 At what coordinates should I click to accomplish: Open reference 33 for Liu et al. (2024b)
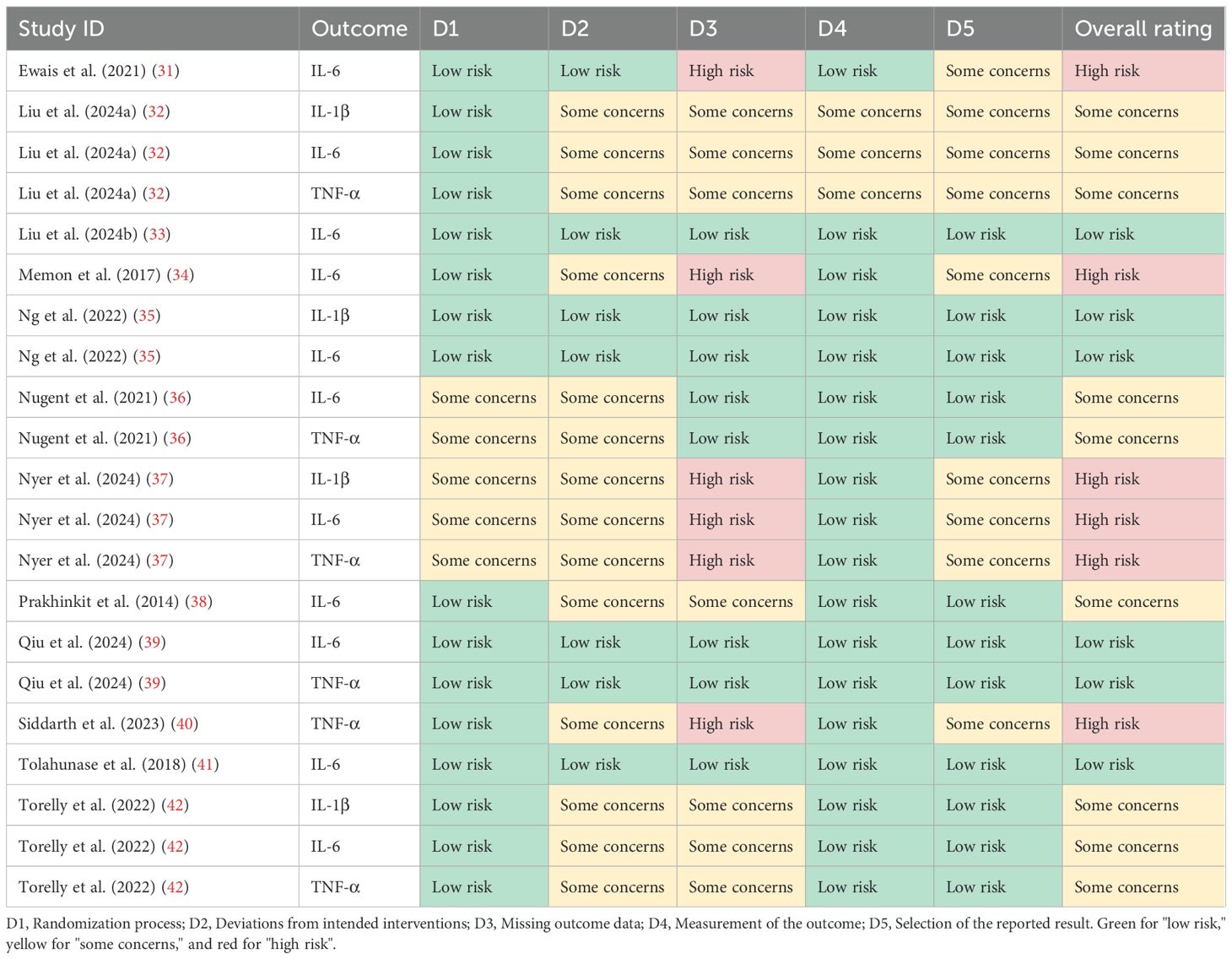click(159, 234)
